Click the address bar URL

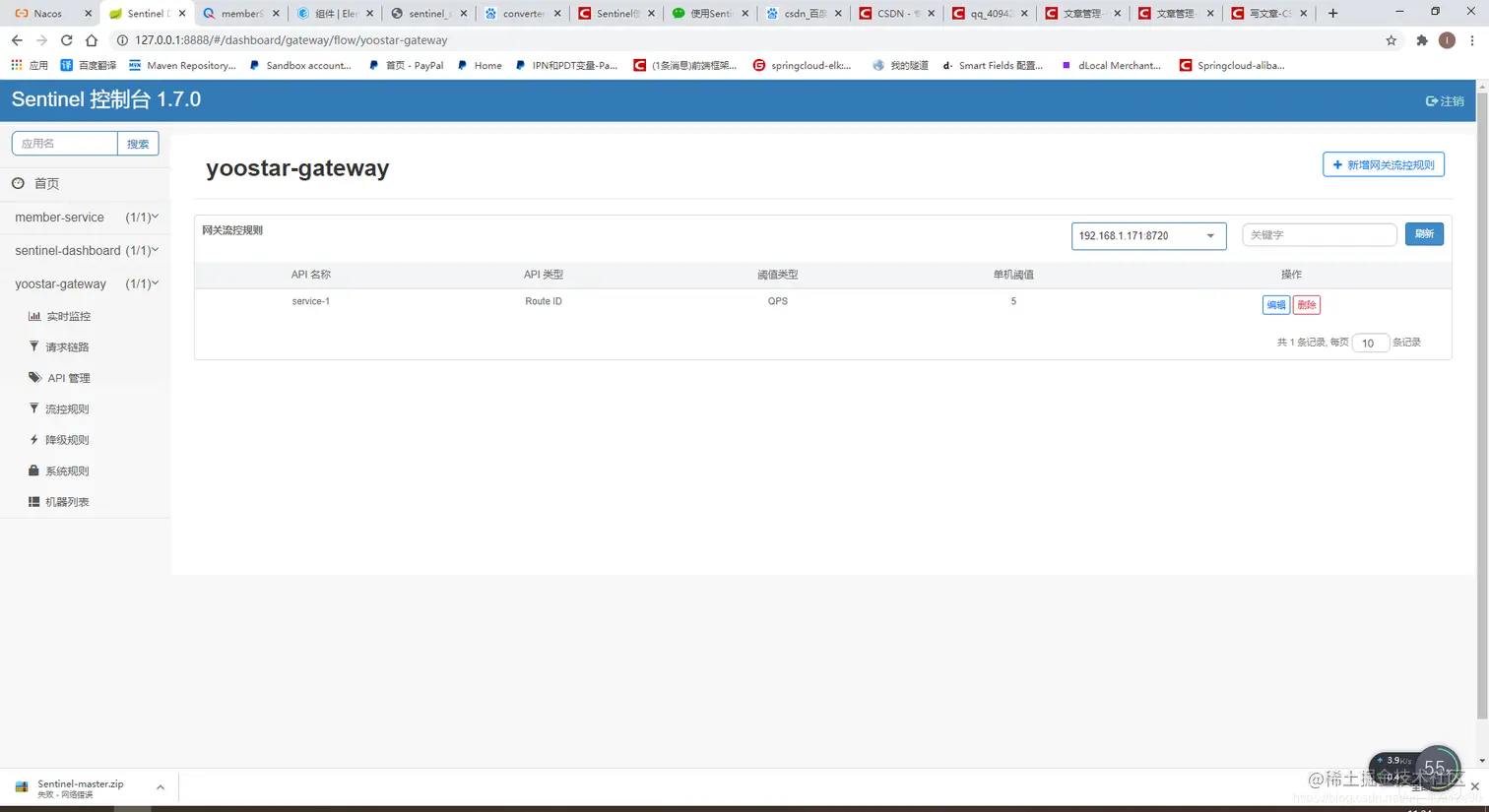tap(291, 40)
